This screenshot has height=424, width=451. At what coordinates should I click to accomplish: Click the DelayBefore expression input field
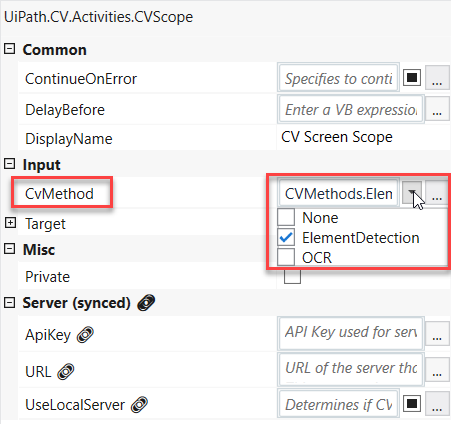click(x=351, y=109)
